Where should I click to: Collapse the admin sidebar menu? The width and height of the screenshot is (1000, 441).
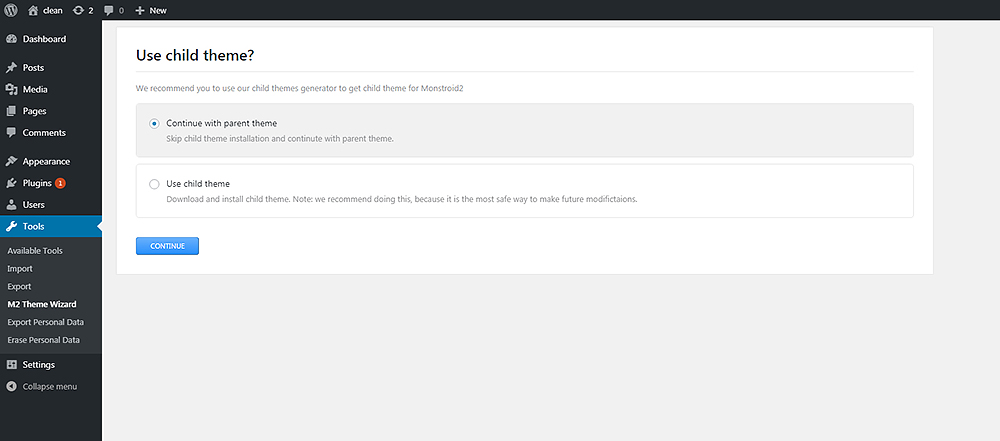click(42, 386)
